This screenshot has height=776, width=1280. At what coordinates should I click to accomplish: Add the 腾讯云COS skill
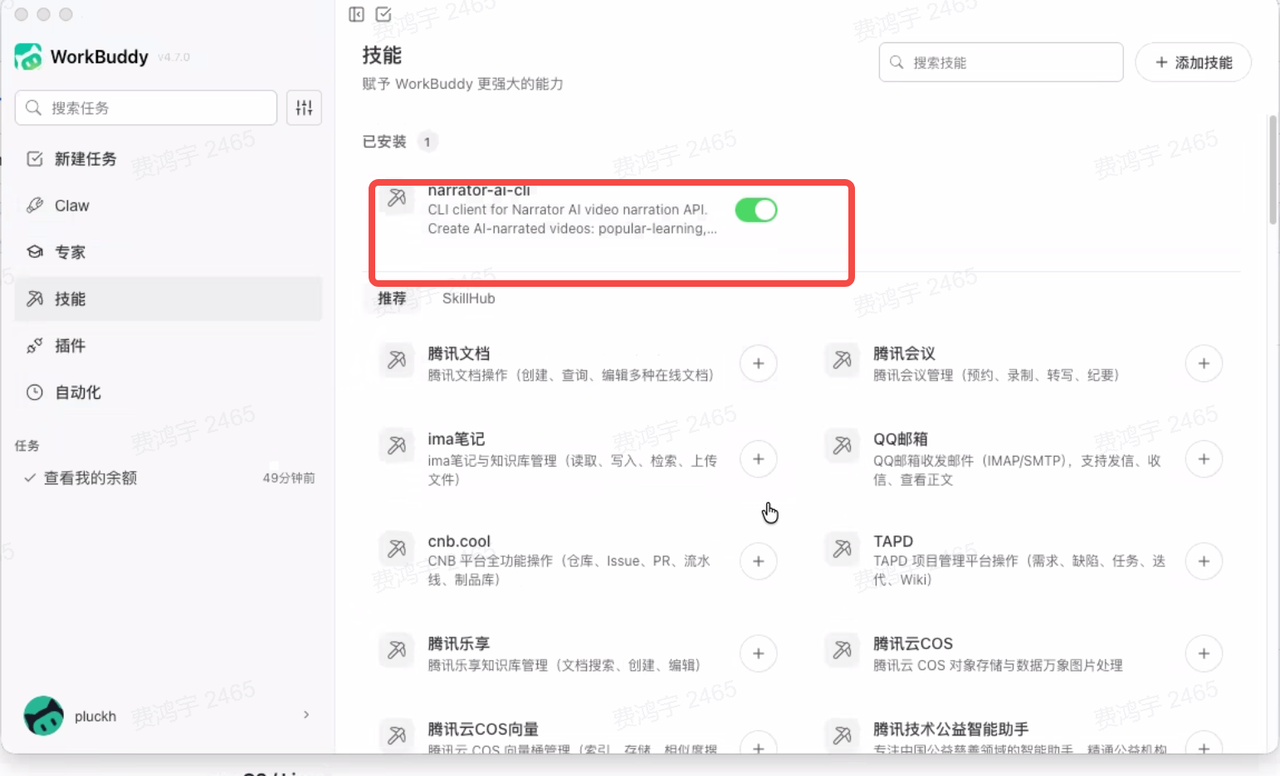(1204, 654)
